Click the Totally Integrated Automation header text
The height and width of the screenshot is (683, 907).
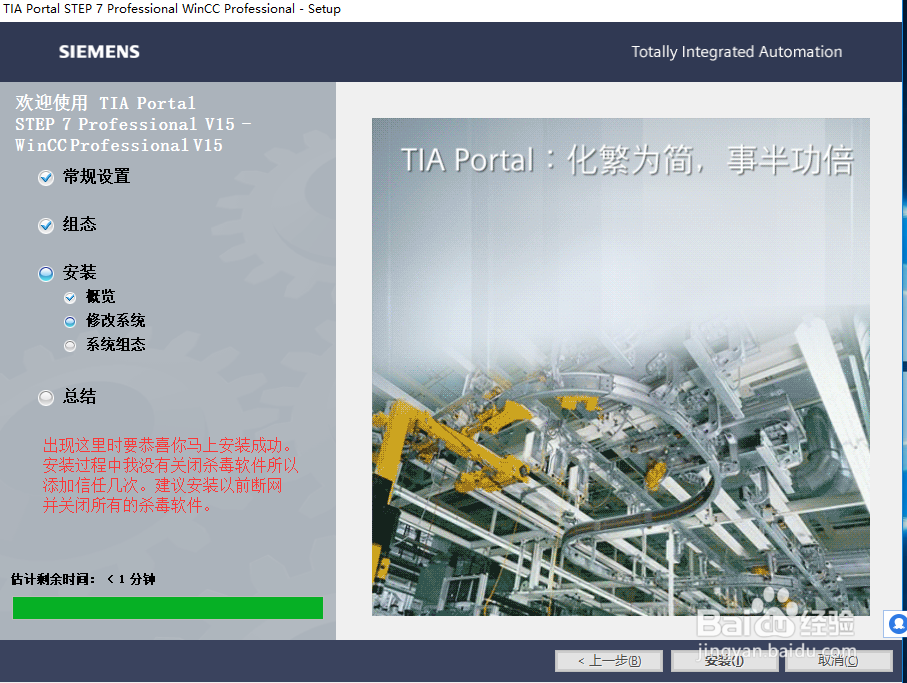point(736,52)
